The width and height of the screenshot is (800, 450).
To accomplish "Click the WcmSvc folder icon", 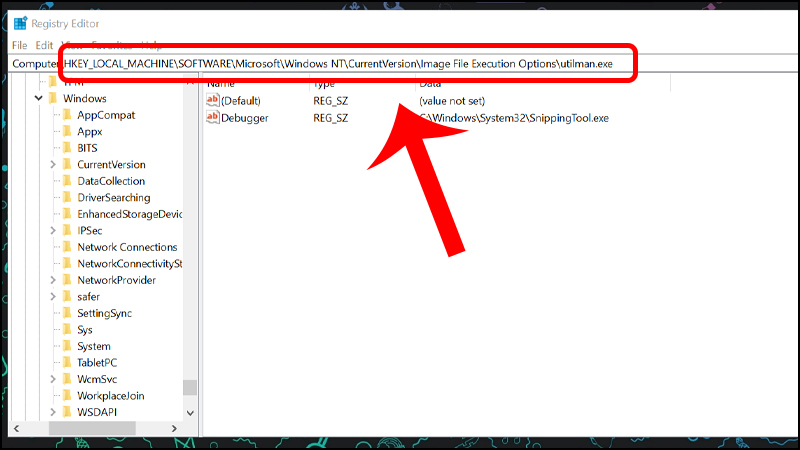I will click(67, 379).
